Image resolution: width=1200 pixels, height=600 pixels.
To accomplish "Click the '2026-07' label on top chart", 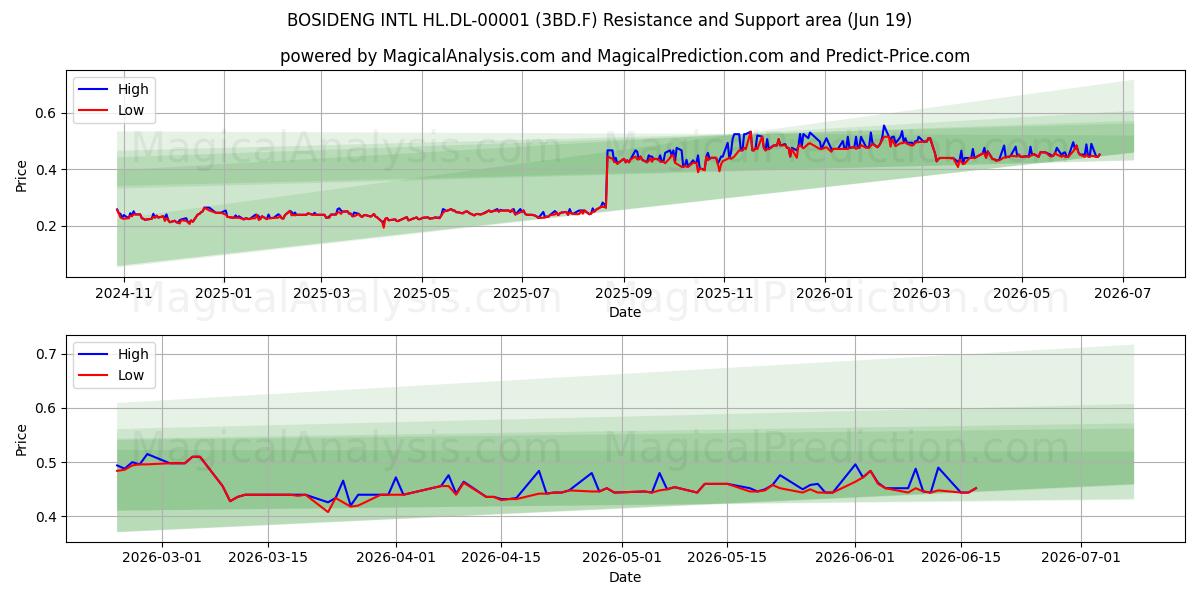I will (1122, 294).
